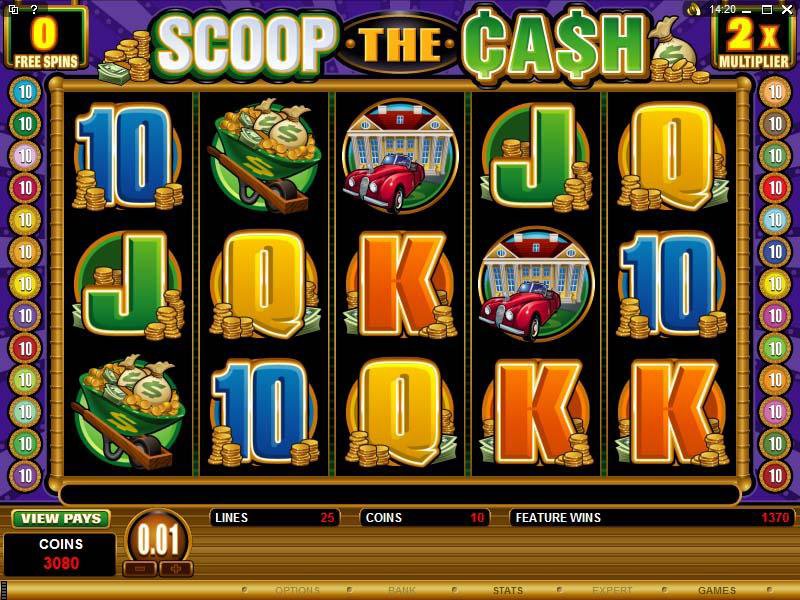The width and height of the screenshot is (800, 600).
Task: Click the Free Spins counter box
Action: [x=45, y=38]
